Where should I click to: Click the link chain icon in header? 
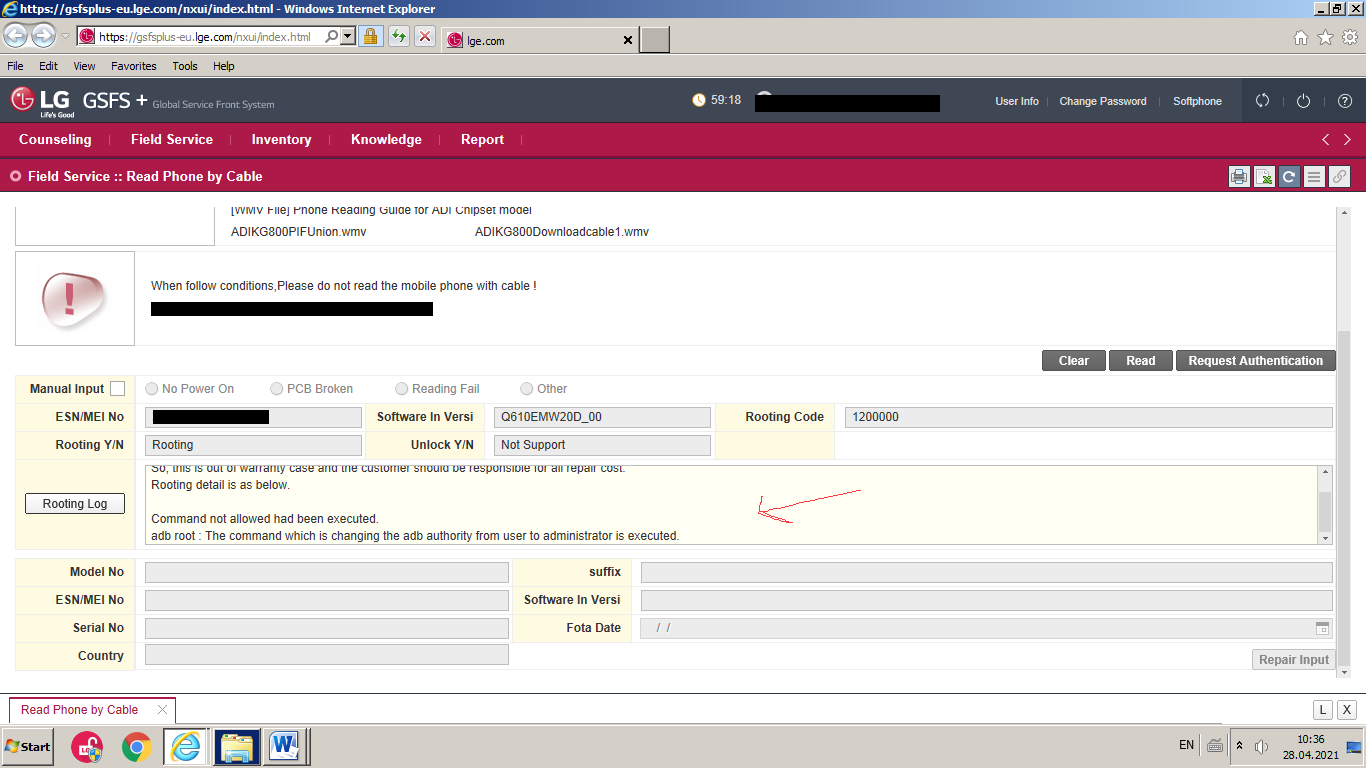click(1339, 177)
